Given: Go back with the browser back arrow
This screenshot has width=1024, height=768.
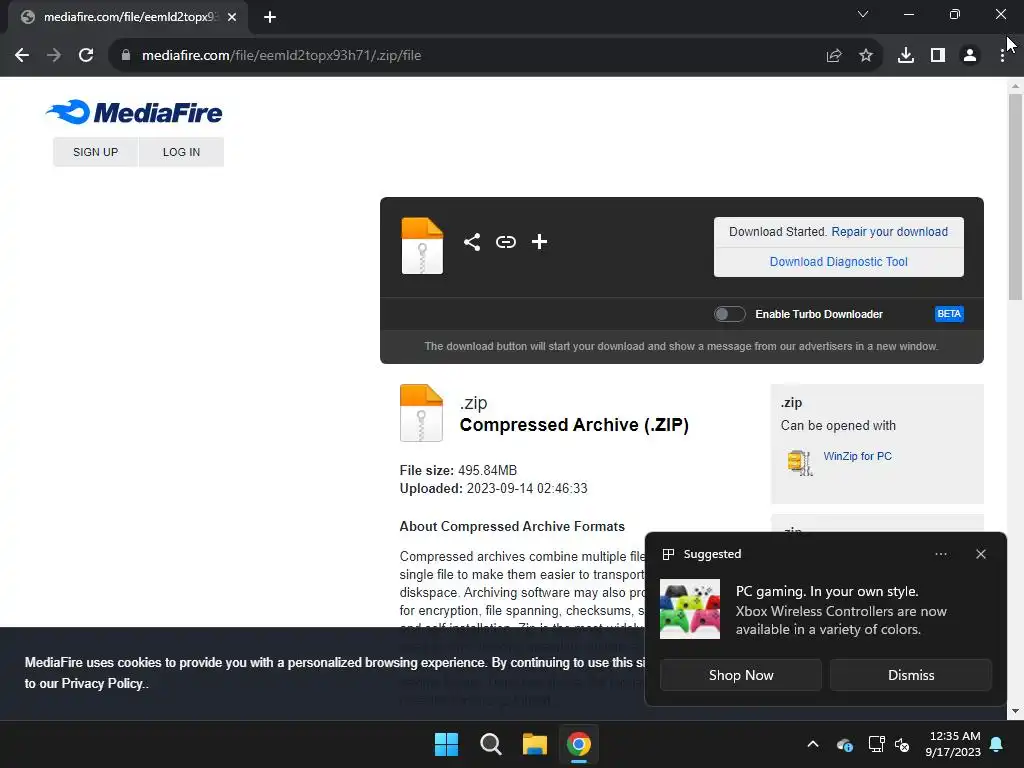Looking at the screenshot, I should click(x=22, y=56).
